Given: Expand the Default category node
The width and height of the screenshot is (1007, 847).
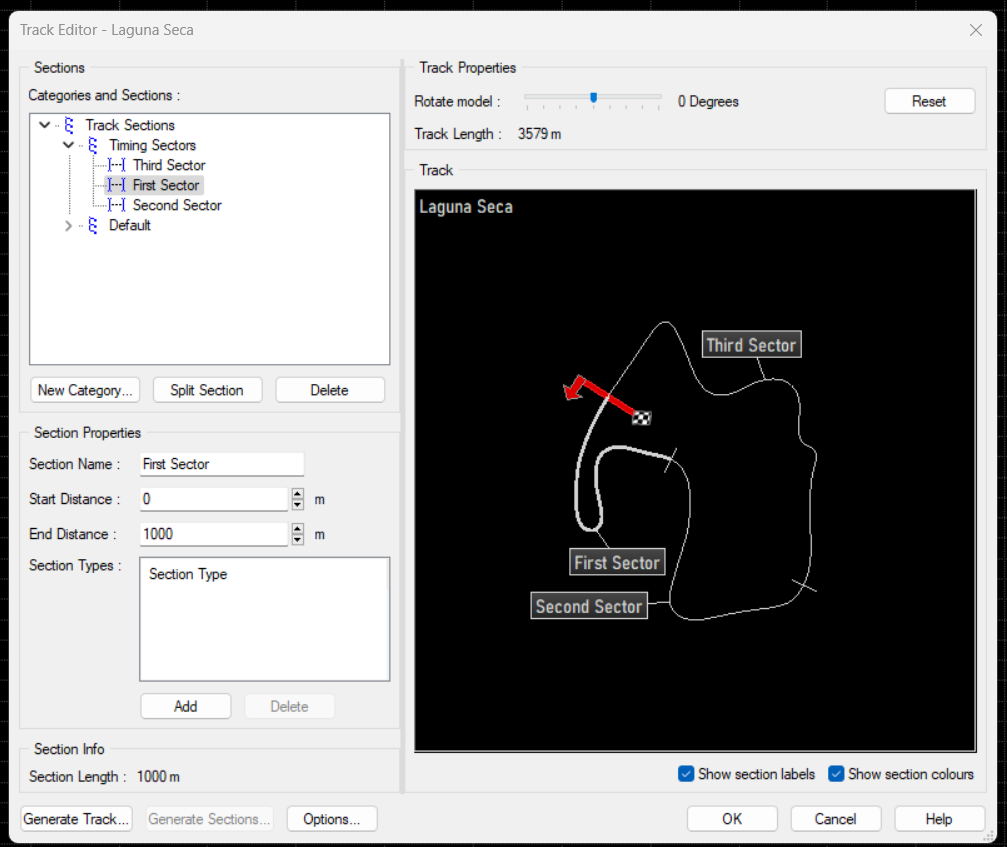Looking at the screenshot, I should click(x=68, y=225).
